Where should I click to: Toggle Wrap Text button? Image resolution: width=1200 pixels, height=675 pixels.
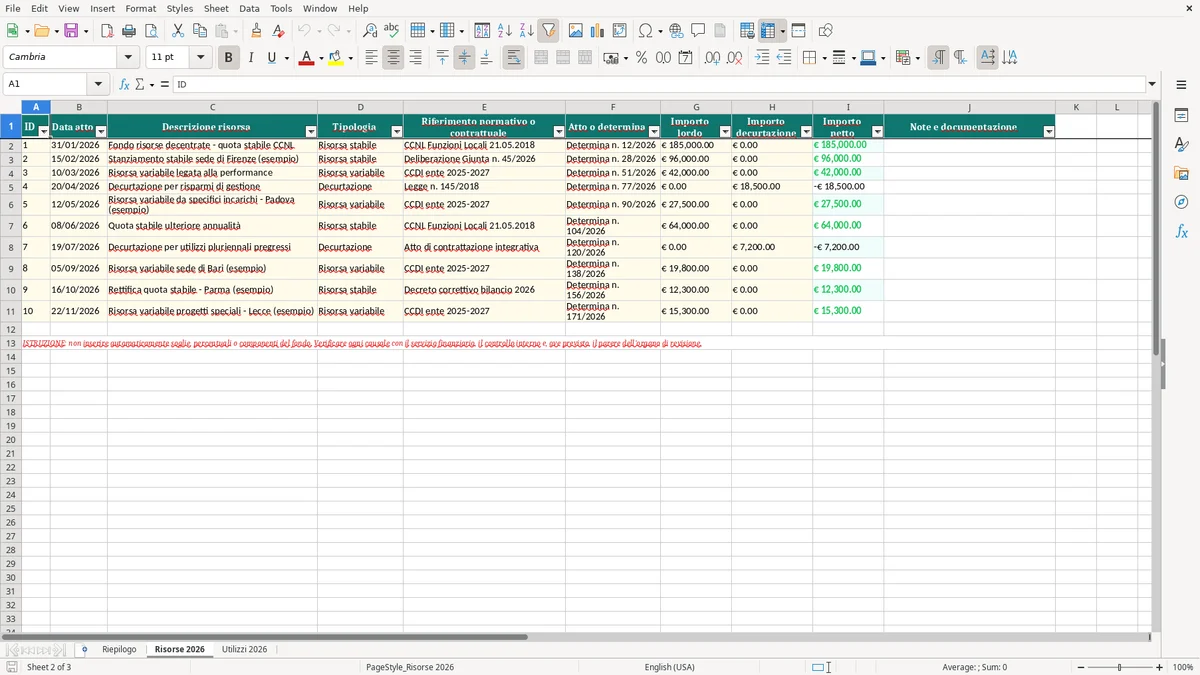pyautogui.click(x=513, y=58)
